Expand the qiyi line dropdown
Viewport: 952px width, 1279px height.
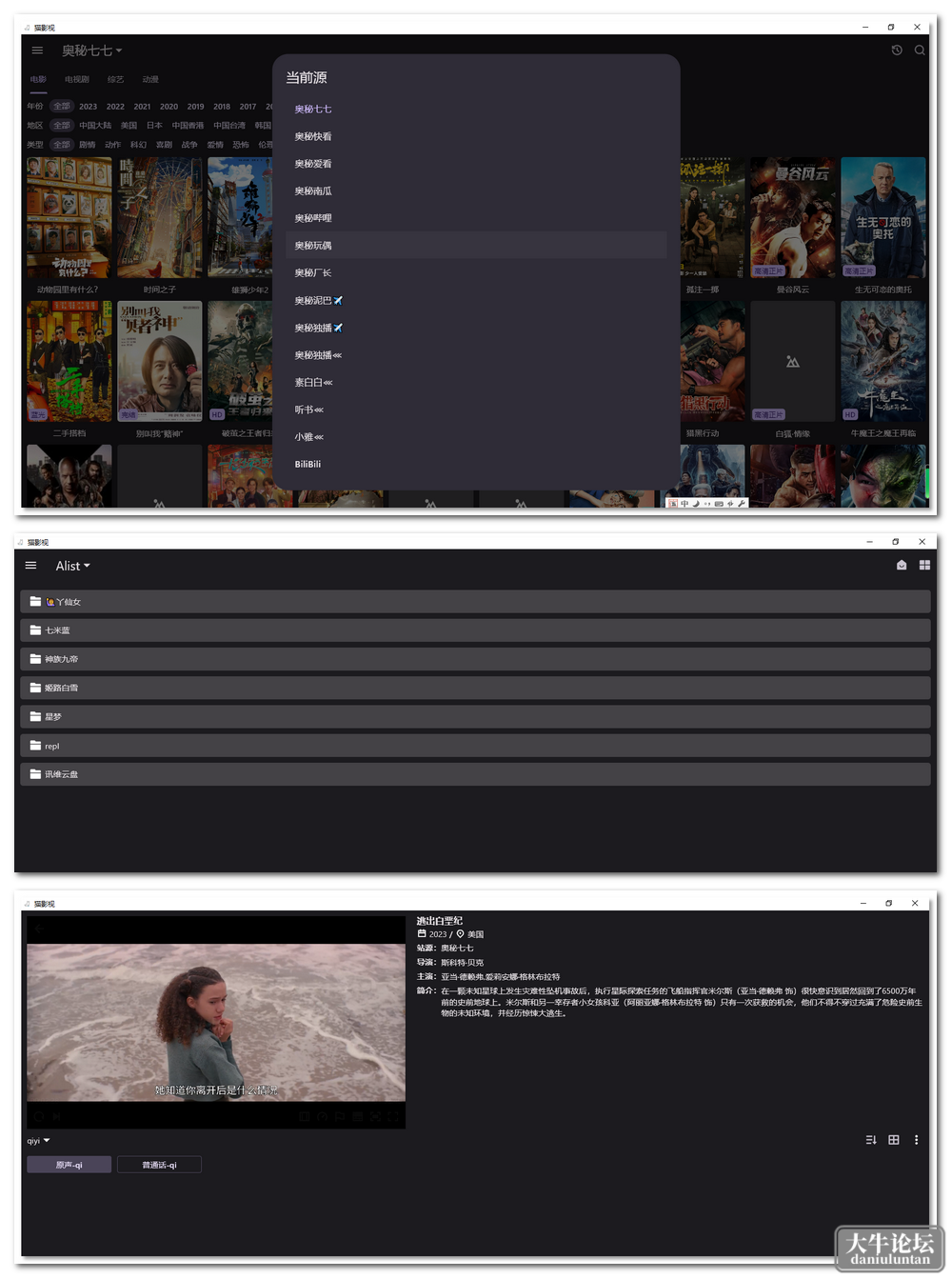point(38,1141)
